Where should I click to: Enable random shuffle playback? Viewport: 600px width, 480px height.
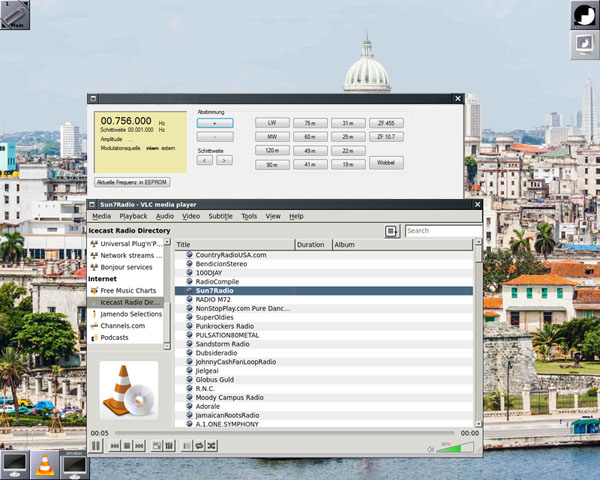pos(211,445)
